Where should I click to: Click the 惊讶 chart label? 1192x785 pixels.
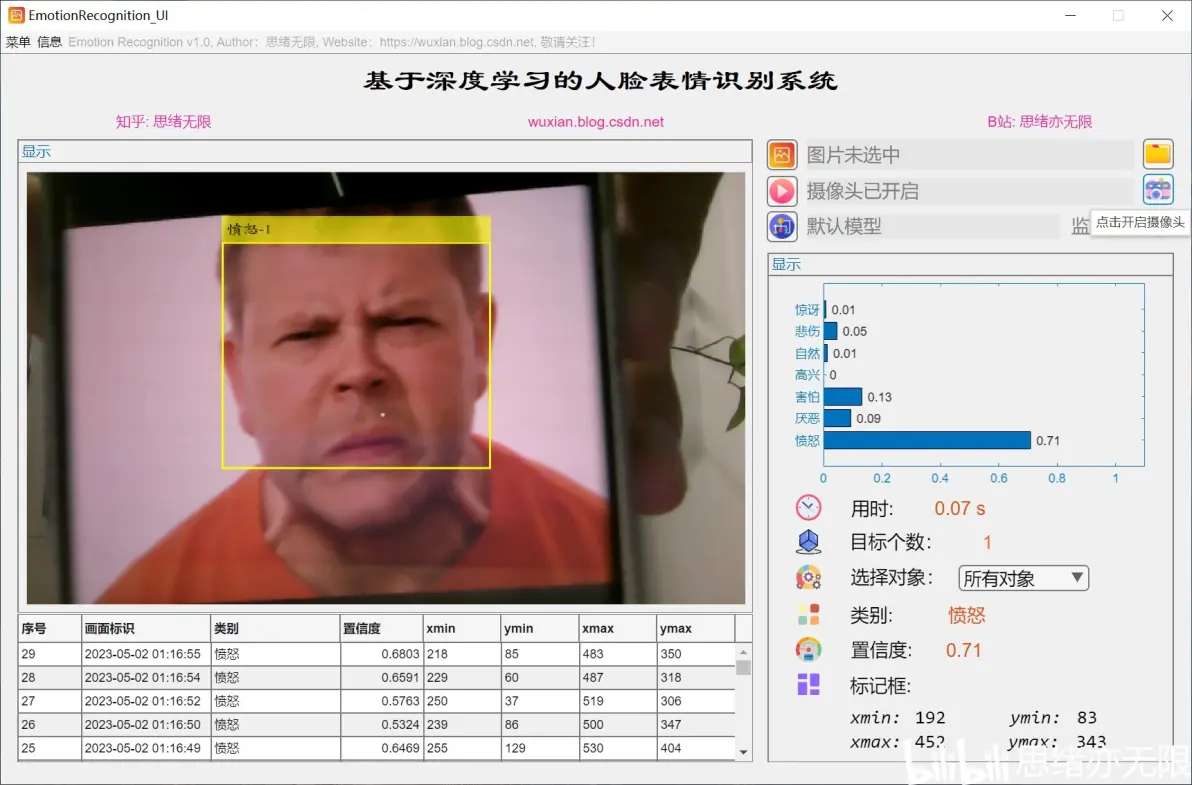point(807,309)
